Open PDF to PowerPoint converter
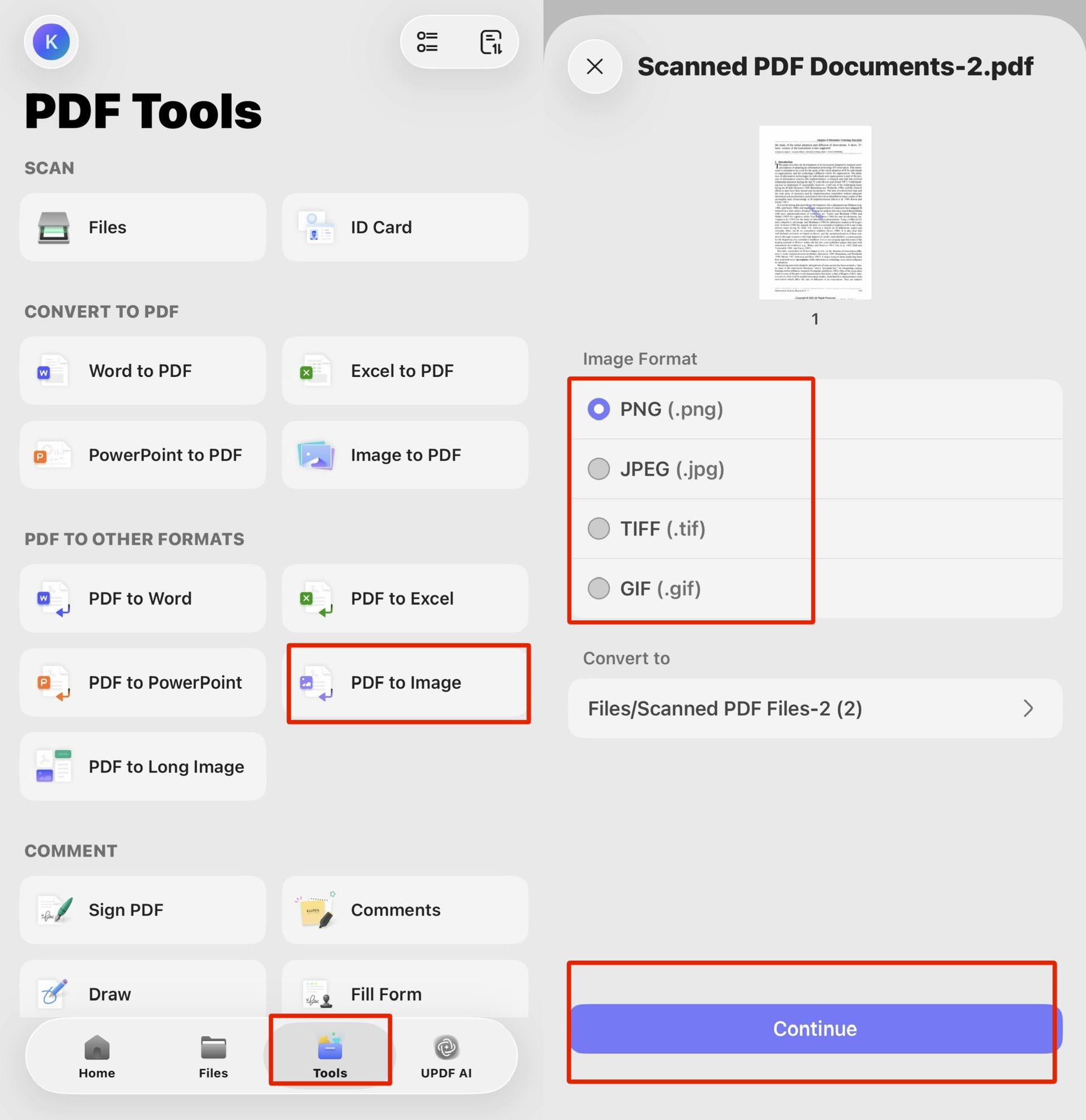 click(x=142, y=682)
